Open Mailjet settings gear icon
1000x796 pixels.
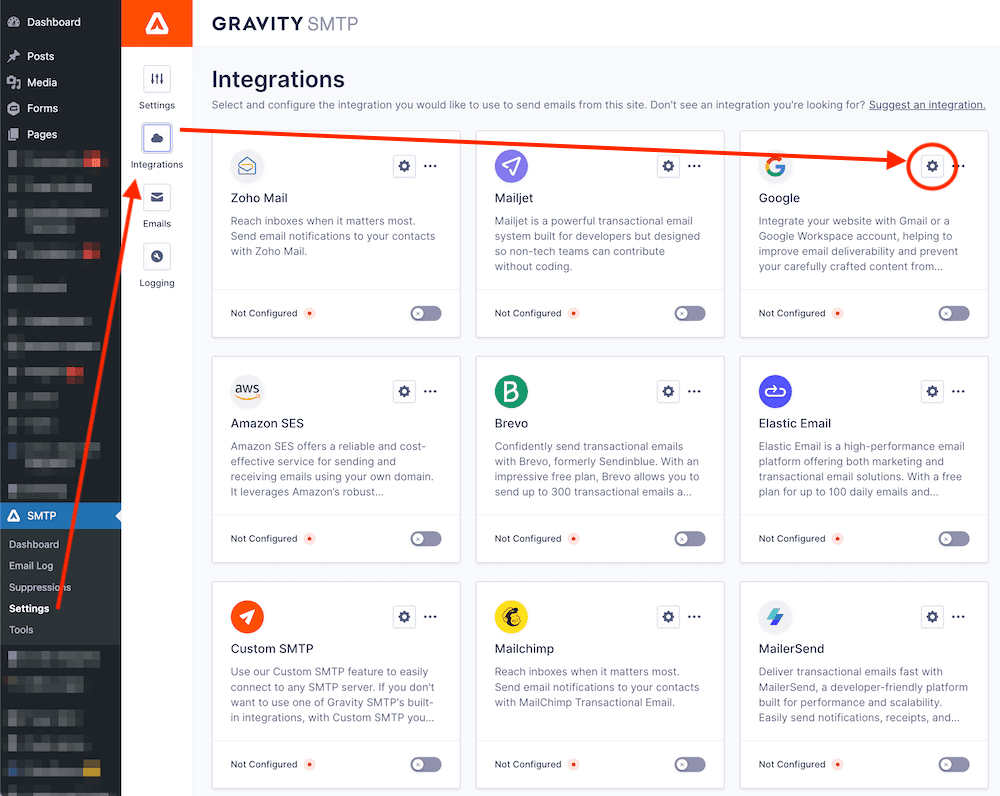point(668,166)
